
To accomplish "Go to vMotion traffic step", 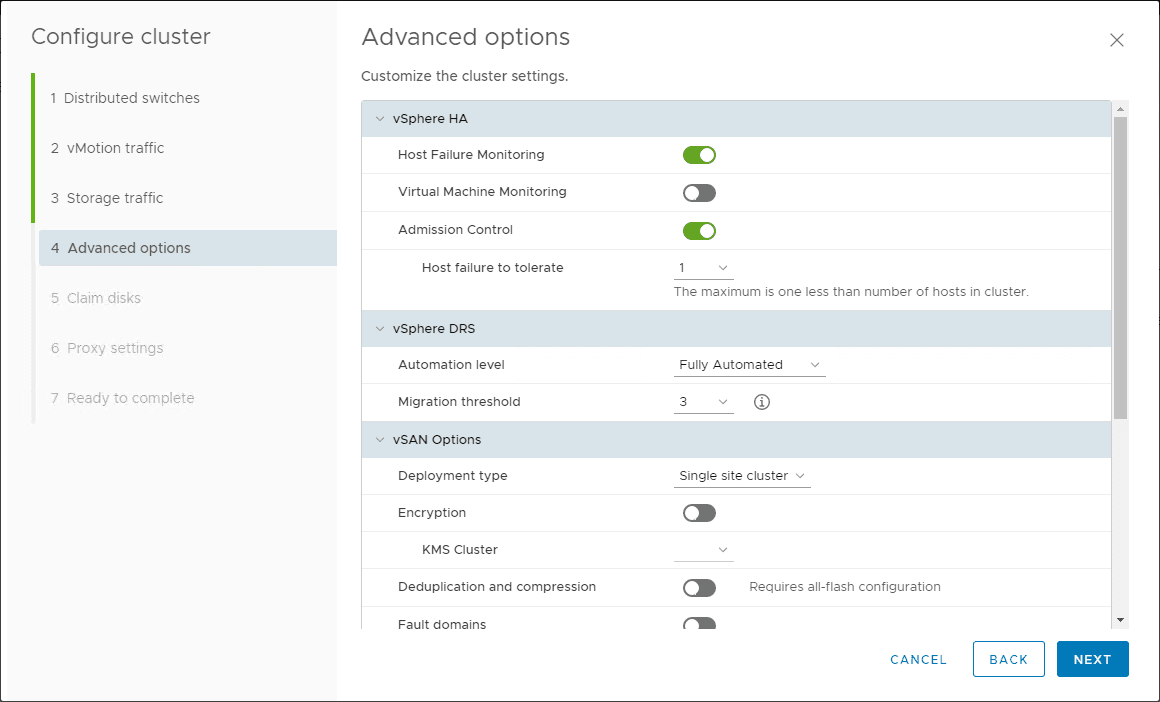I will tap(115, 148).
